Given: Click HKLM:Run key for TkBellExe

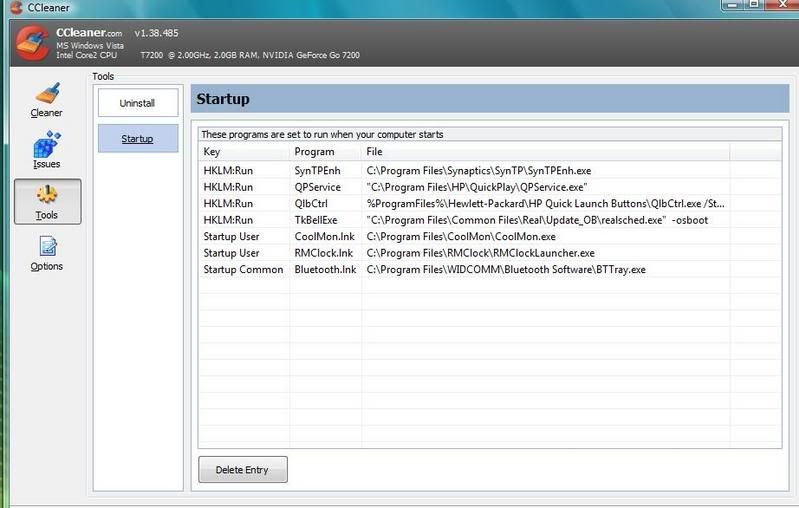Looking at the screenshot, I should [x=228, y=220].
